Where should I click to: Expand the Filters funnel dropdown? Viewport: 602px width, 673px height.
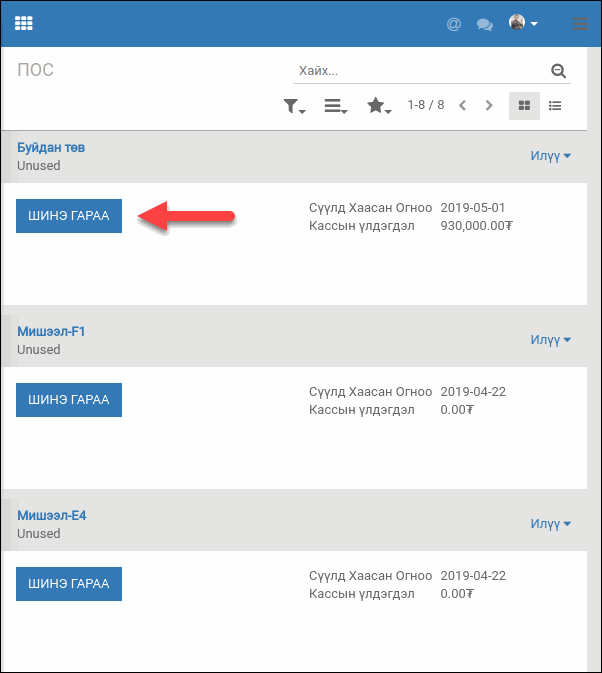coord(294,106)
